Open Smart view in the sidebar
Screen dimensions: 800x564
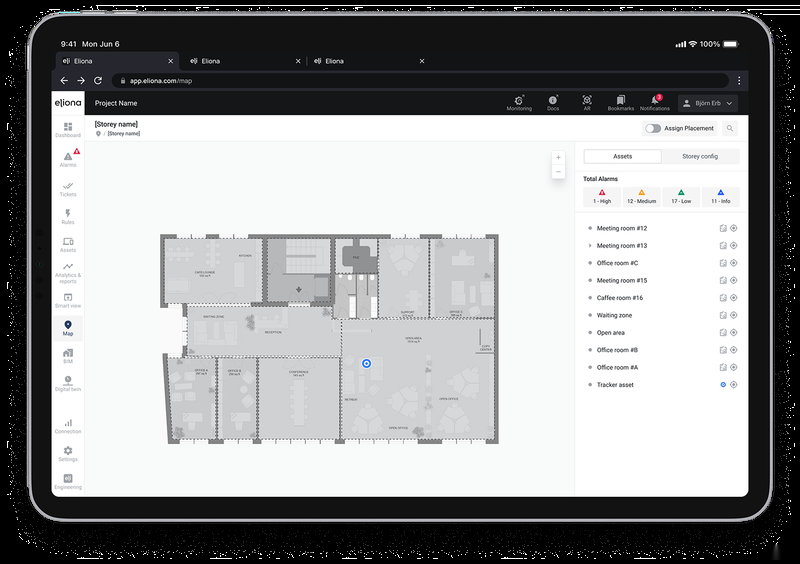tap(68, 301)
